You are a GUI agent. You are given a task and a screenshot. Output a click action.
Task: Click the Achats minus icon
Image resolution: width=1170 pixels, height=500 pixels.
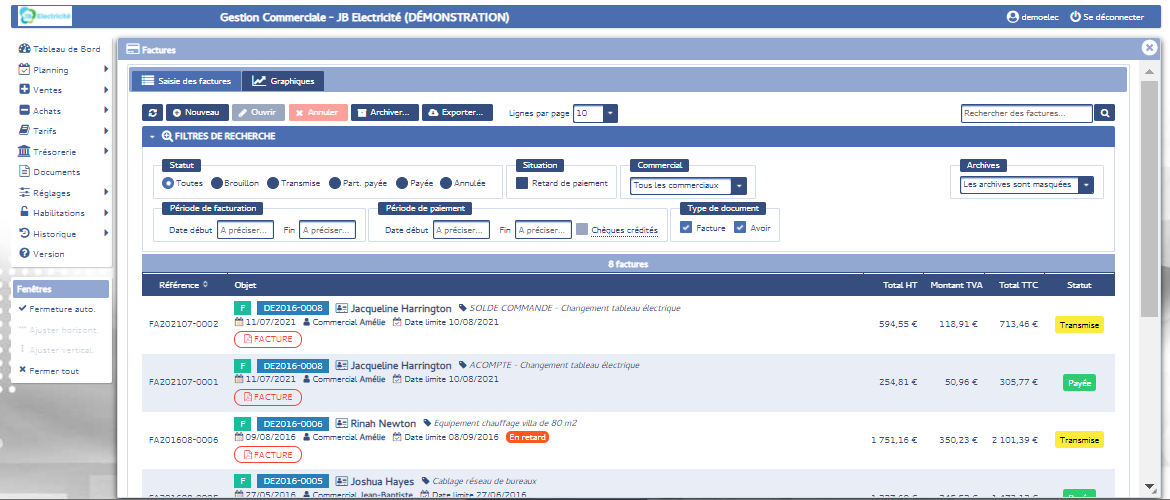pos(24,110)
